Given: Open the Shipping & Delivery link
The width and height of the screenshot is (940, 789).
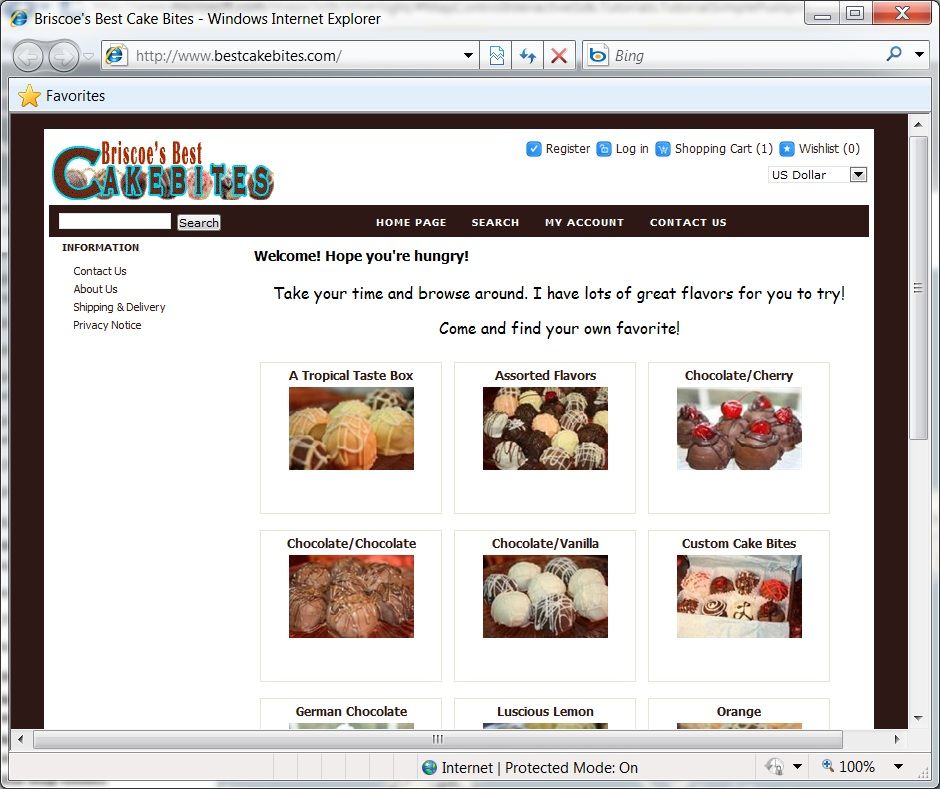Looking at the screenshot, I should [119, 307].
